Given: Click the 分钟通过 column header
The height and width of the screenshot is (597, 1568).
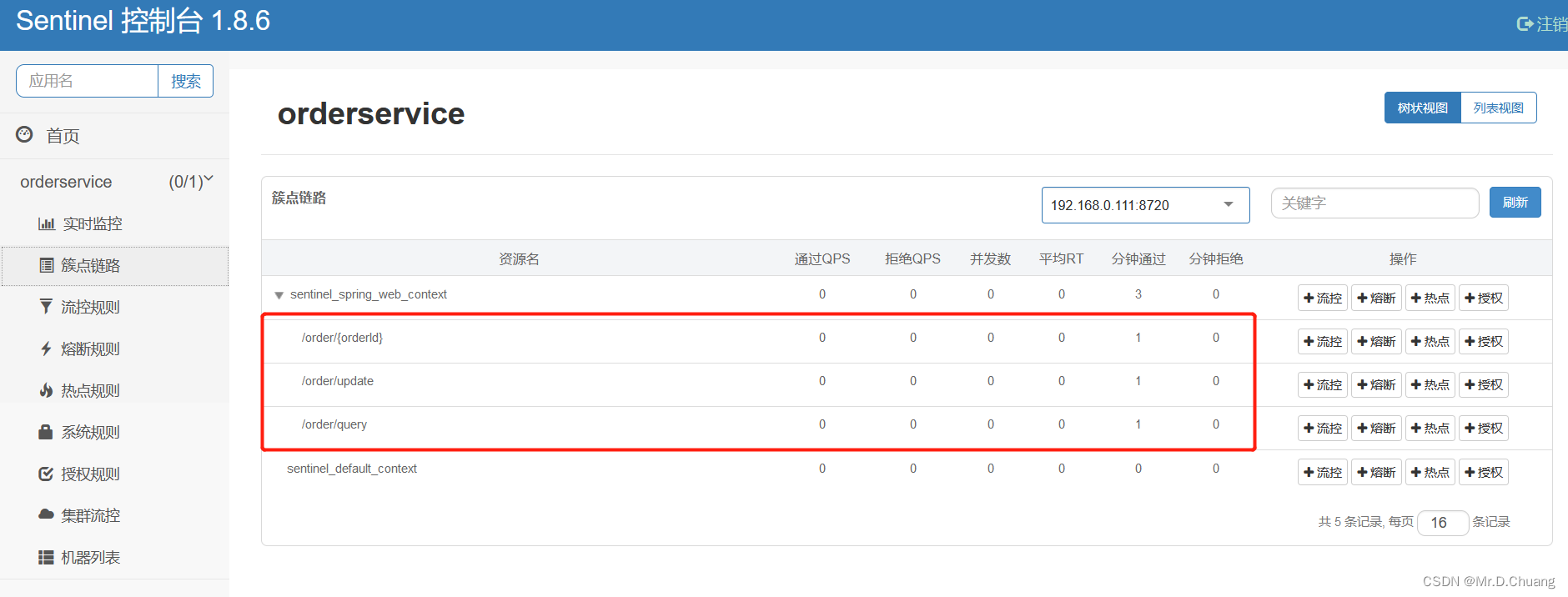Looking at the screenshot, I should 1138,259.
